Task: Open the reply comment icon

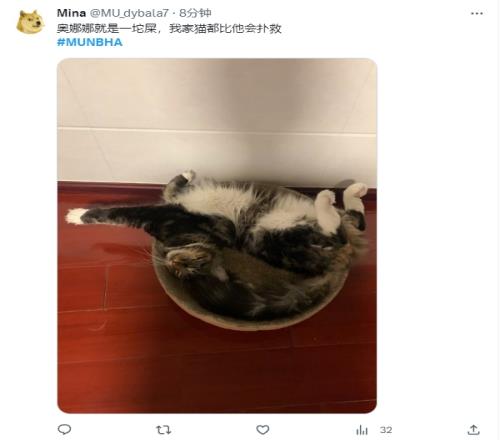Action: click(64, 429)
